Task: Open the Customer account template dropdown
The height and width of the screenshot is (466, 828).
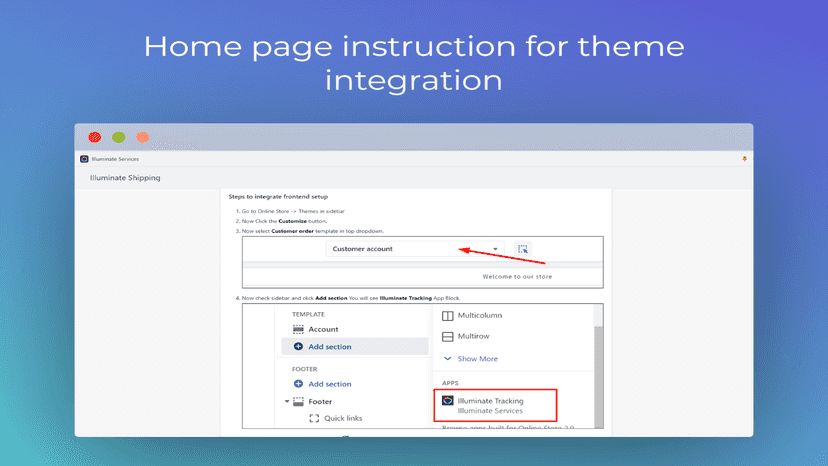Action: pos(415,249)
